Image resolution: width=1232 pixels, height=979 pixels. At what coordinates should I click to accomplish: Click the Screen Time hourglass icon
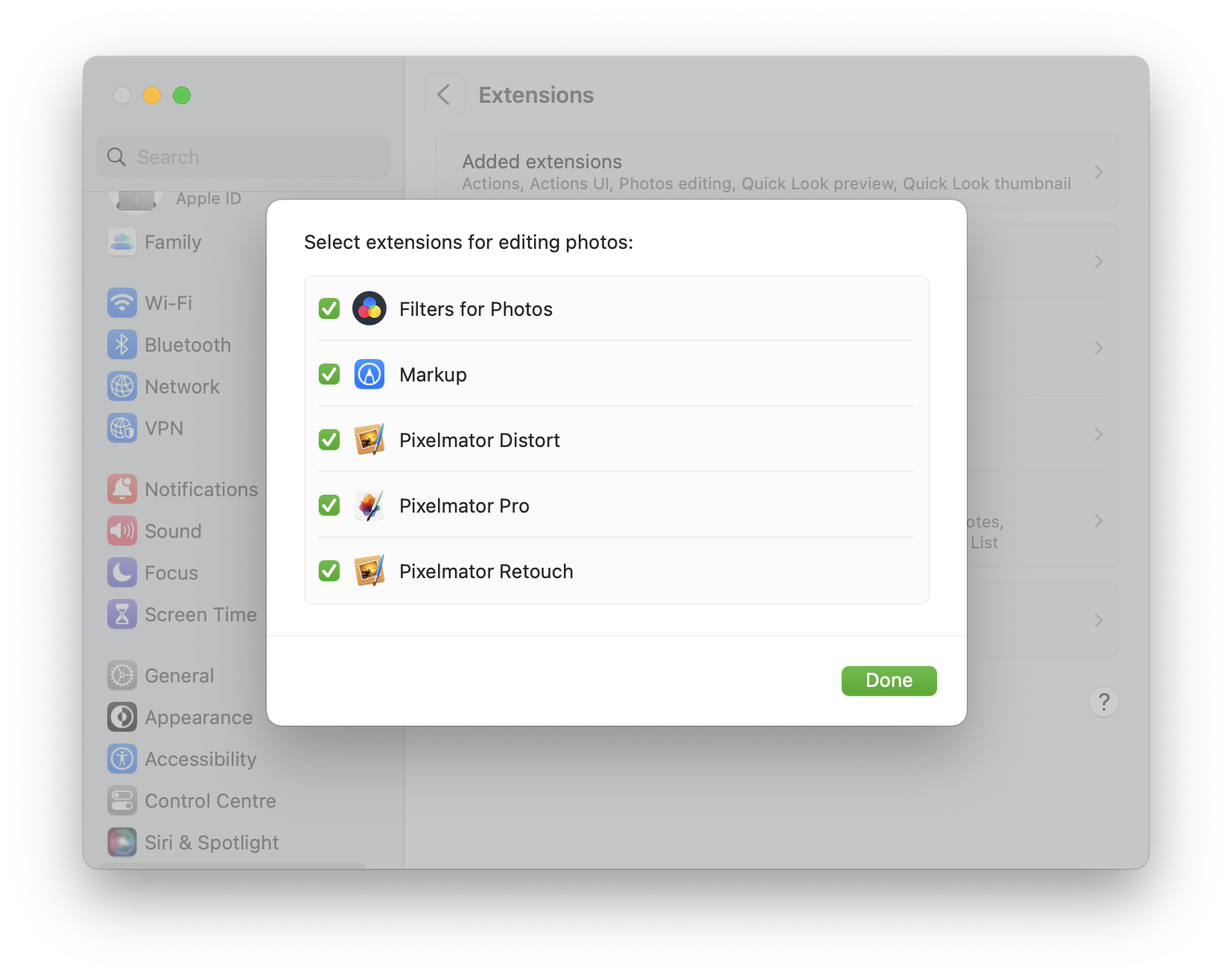[122, 615]
